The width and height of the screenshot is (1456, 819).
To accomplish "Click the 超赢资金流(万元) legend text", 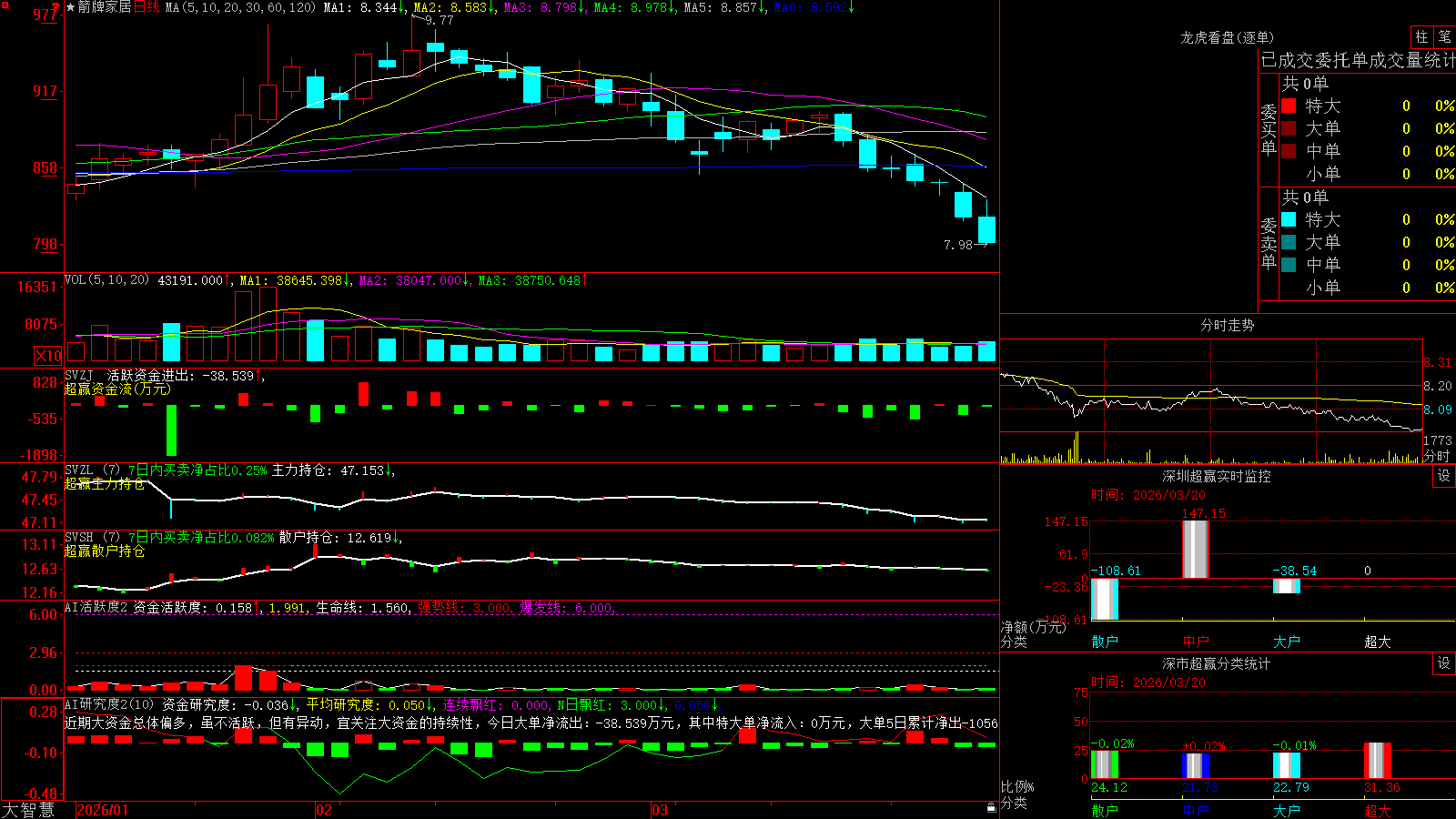I will pos(117,389).
